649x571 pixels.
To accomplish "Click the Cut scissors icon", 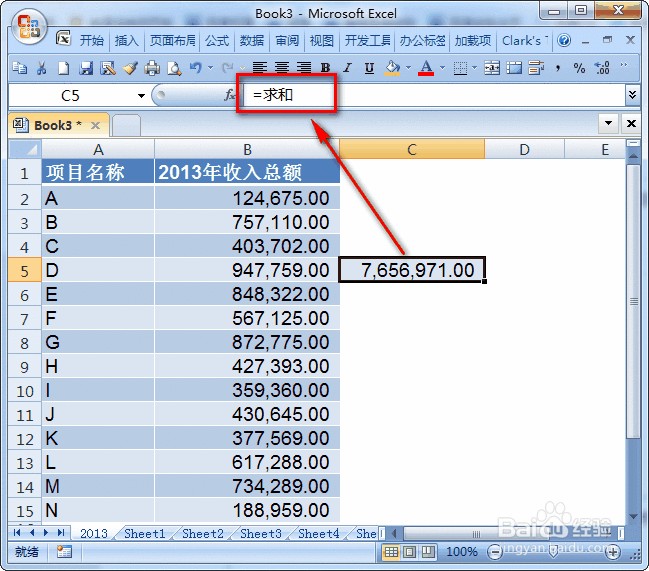I will coord(41,67).
